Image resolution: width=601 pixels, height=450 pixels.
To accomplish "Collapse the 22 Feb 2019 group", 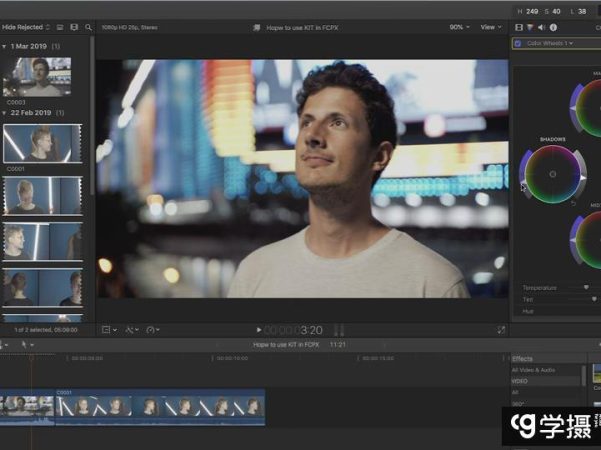I will coord(4,113).
